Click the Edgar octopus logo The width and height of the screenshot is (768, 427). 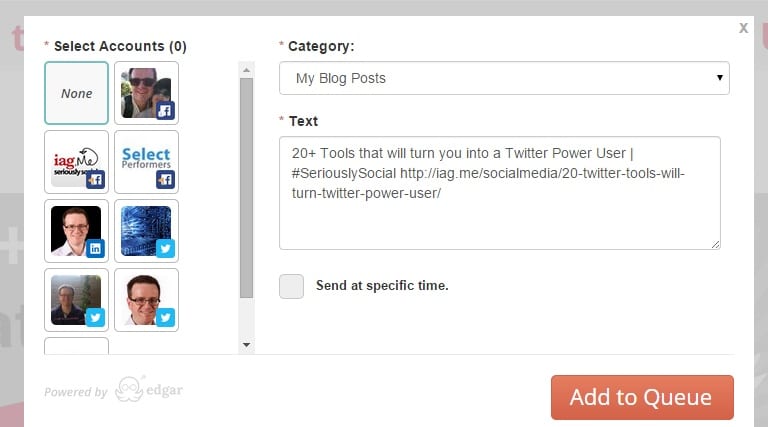[129, 389]
